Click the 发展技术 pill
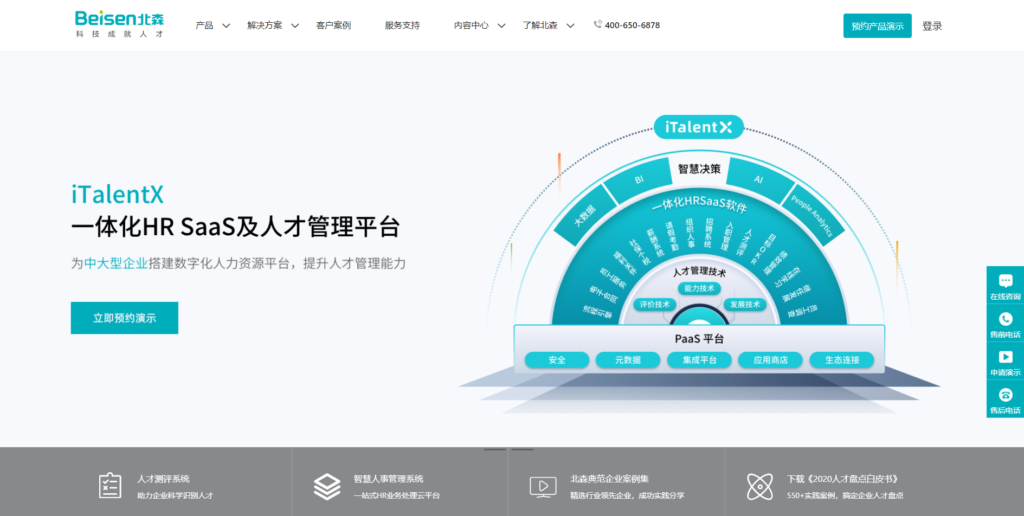 coord(744,304)
